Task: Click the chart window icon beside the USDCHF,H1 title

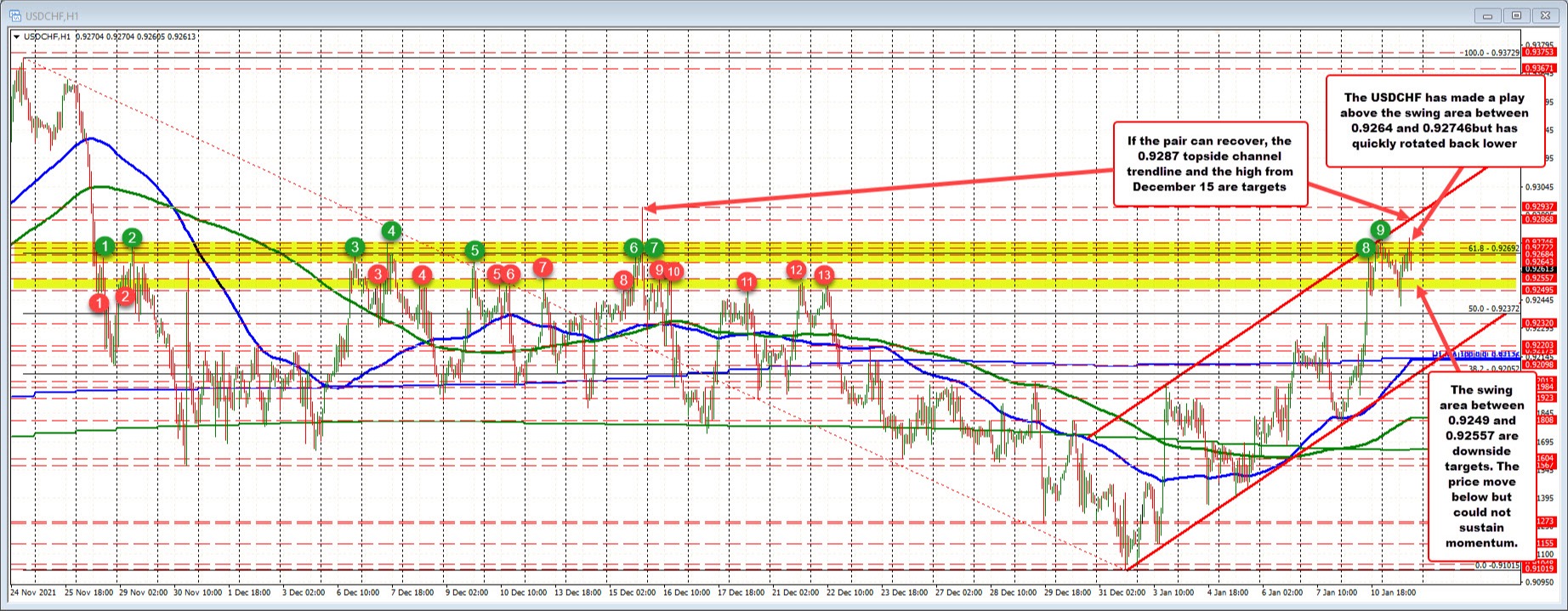Action: point(14,15)
